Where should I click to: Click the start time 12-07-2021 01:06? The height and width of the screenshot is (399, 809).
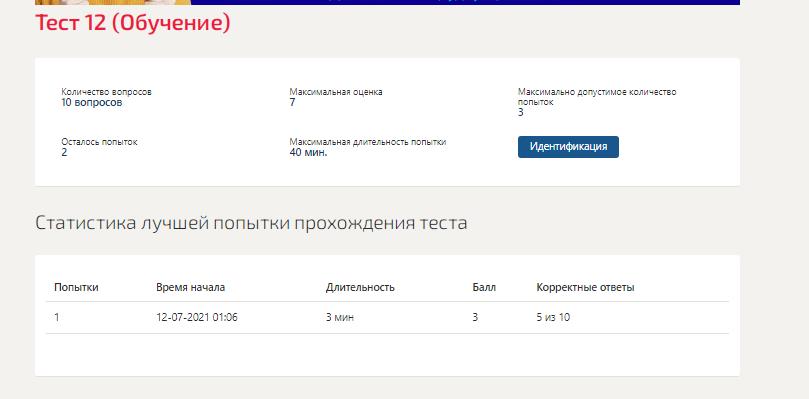197,317
